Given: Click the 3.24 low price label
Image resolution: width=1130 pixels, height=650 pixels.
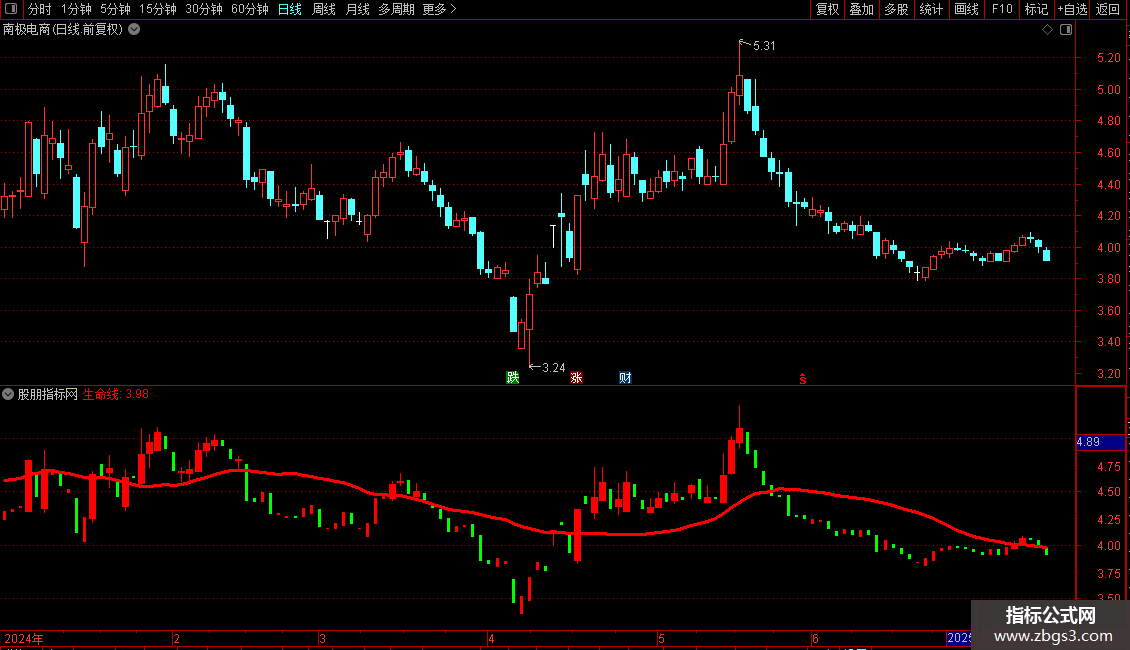Looking at the screenshot, I should 553,368.
